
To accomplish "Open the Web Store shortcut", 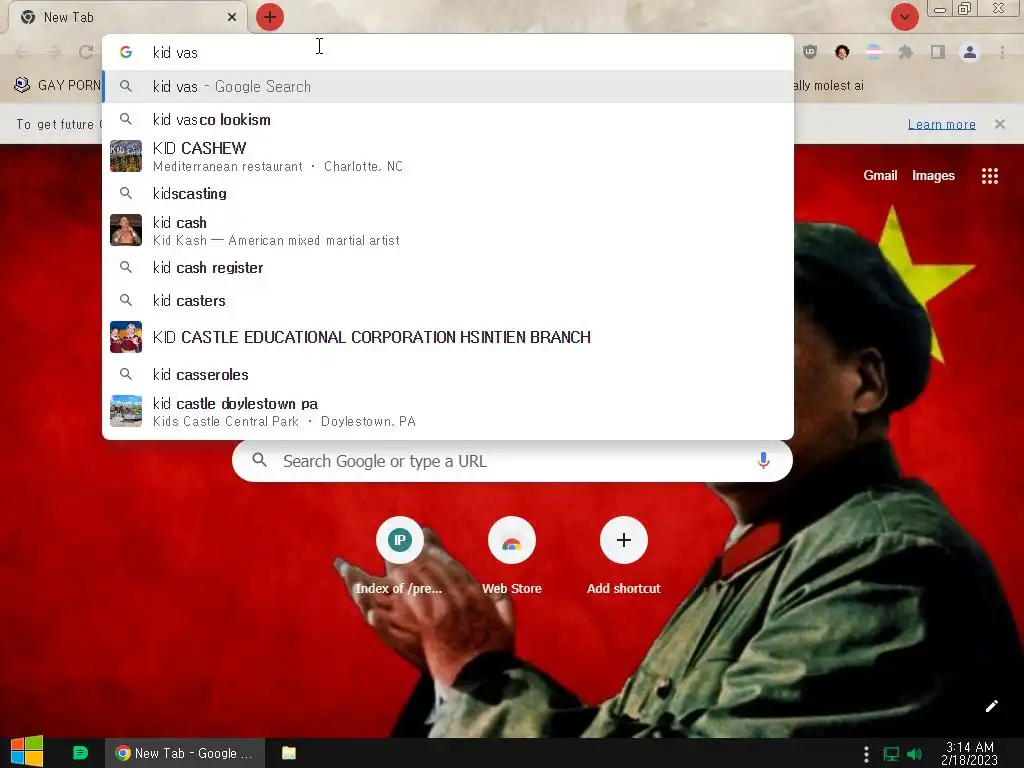I will 511,555.
